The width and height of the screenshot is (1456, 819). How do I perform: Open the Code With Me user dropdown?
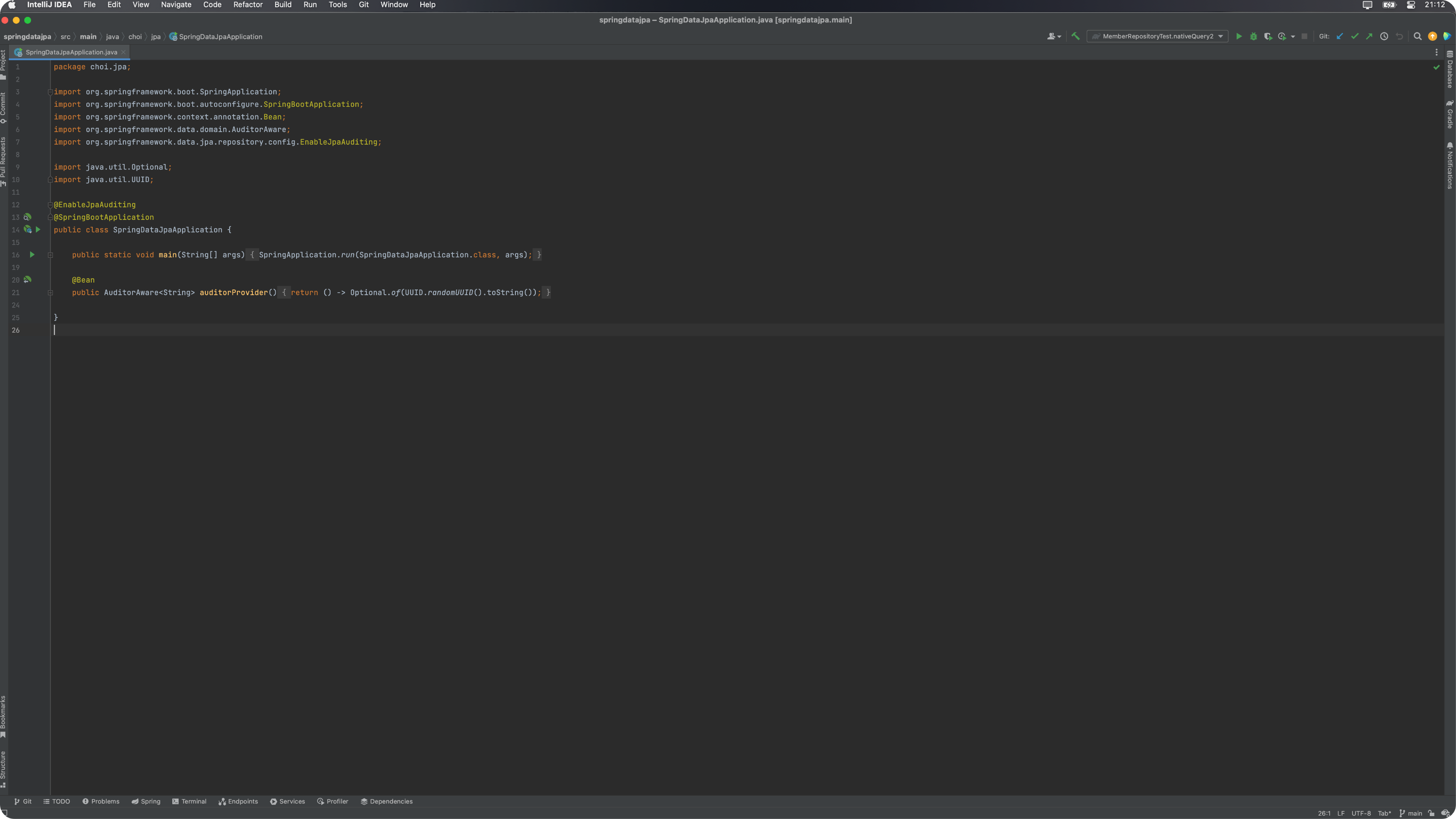coord(1054,36)
